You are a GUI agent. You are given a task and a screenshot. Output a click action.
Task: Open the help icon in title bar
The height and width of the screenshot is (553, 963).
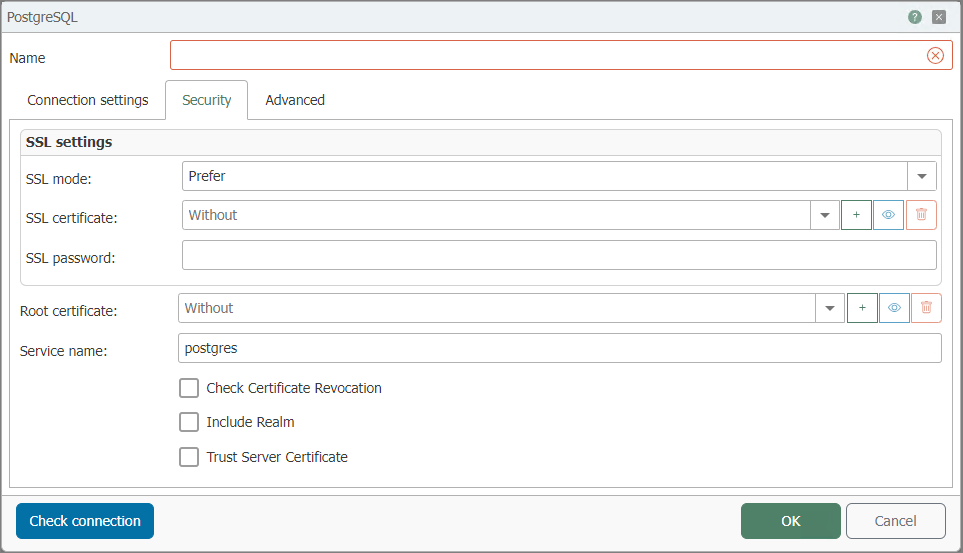[x=914, y=17]
